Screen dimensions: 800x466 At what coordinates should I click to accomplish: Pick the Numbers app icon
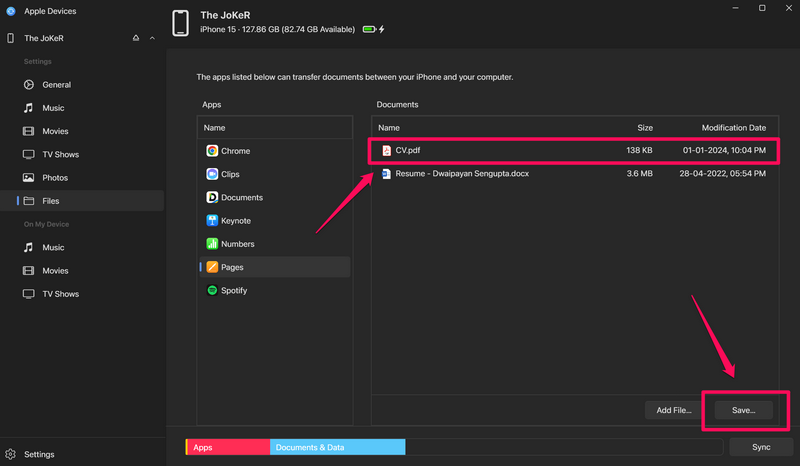[x=212, y=244]
